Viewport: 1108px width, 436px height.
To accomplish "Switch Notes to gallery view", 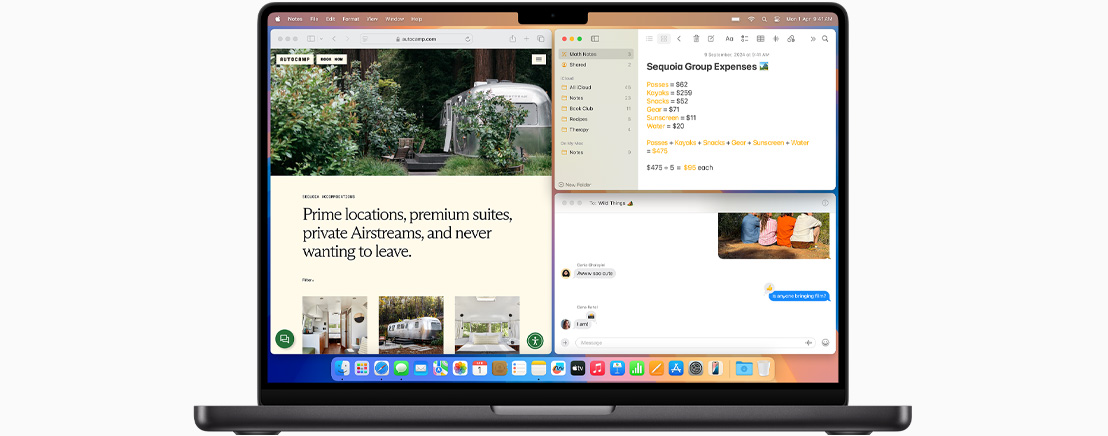I will pos(663,39).
